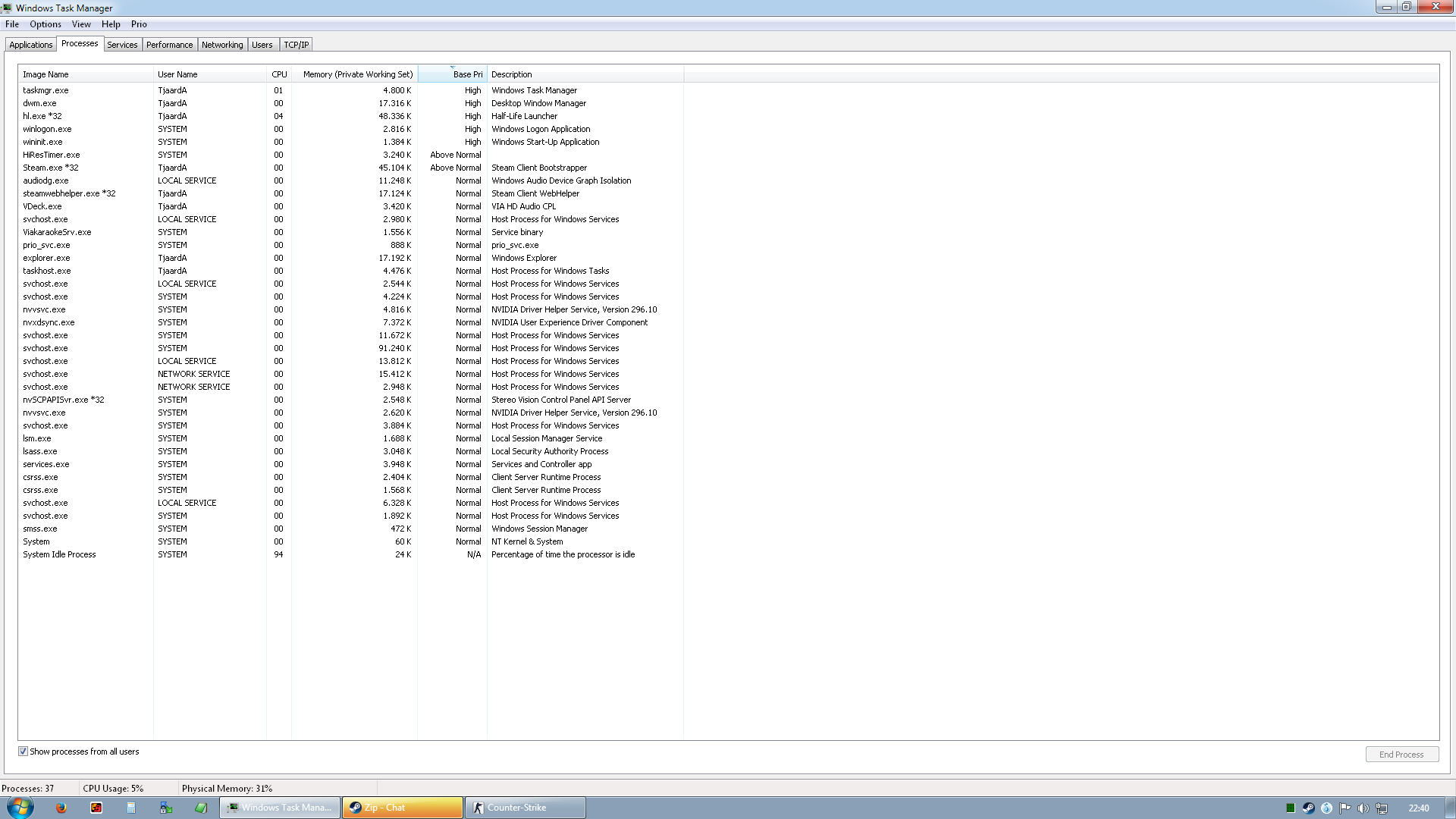
Task: Select the steamwebhelper.exe *32 process
Action: [350, 193]
